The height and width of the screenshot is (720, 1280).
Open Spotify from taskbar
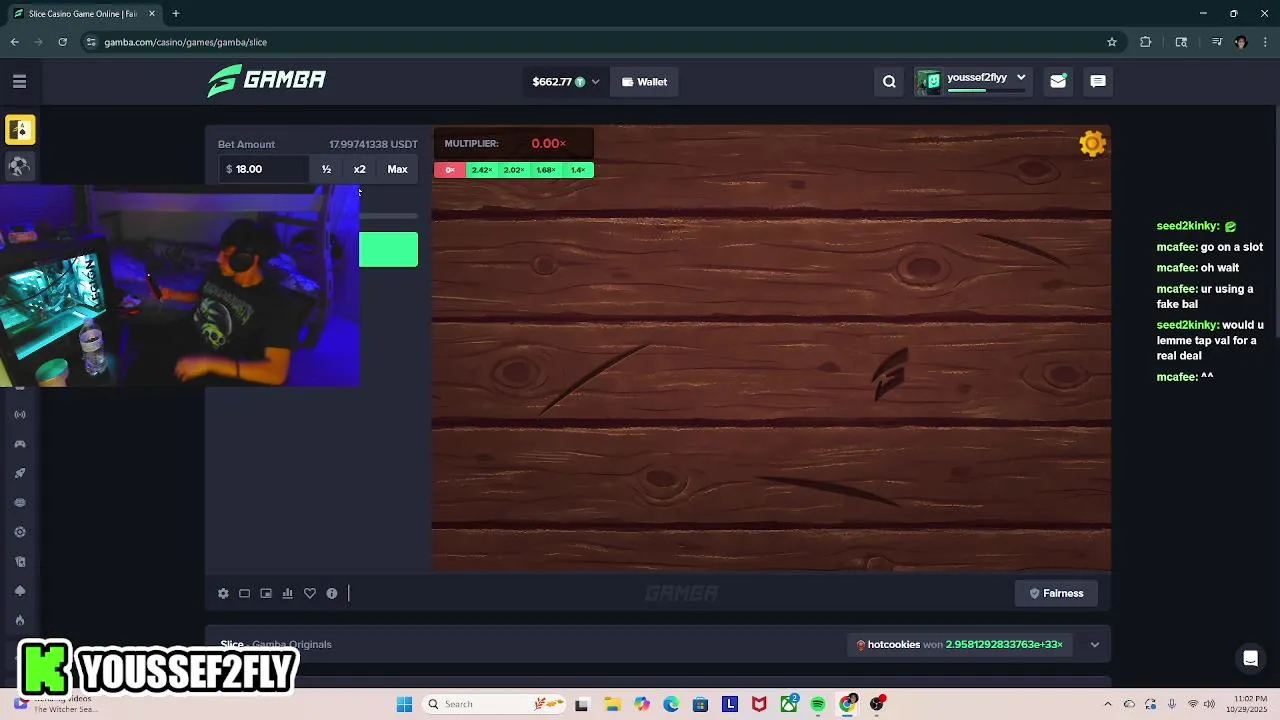(x=818, y=704)
